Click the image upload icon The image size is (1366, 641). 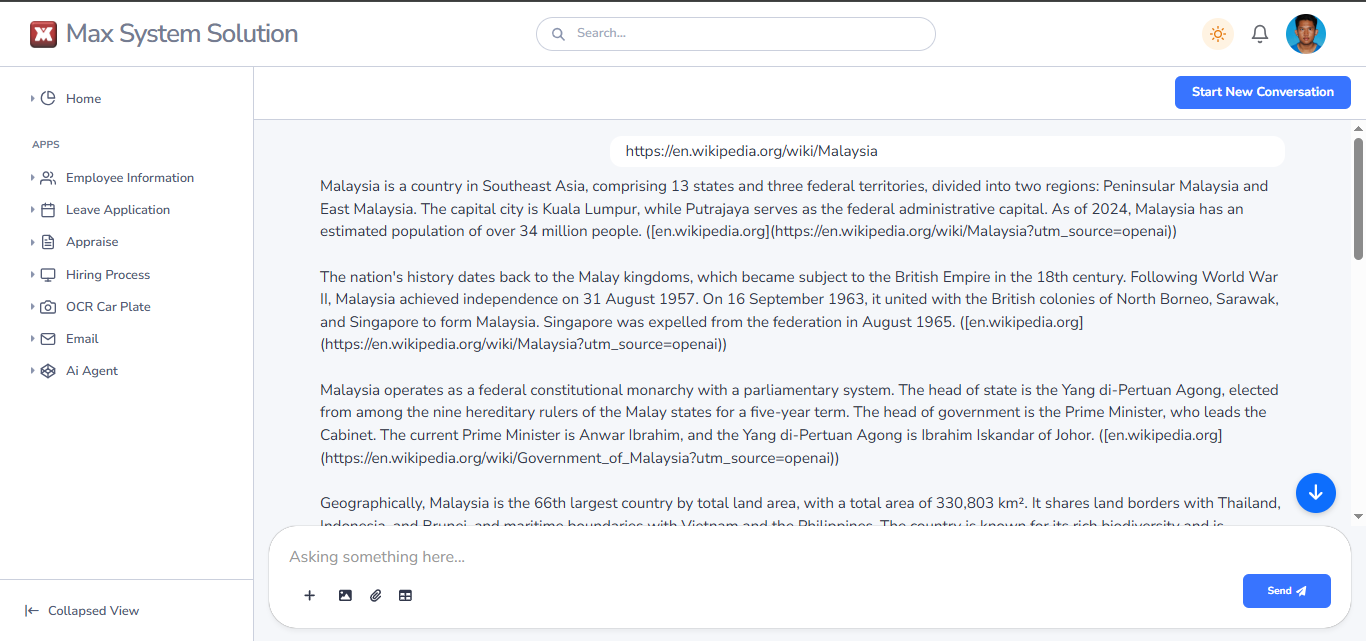click(345, 595)
